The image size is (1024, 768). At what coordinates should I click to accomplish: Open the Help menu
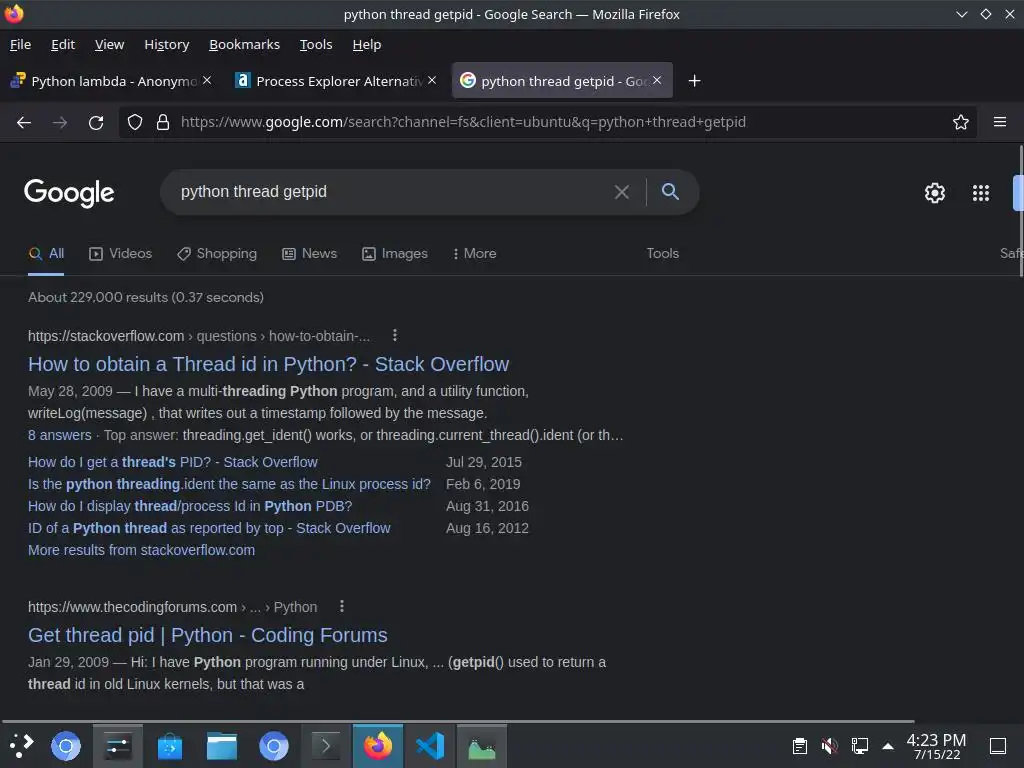pyautogui.click(x=366, y=44)
